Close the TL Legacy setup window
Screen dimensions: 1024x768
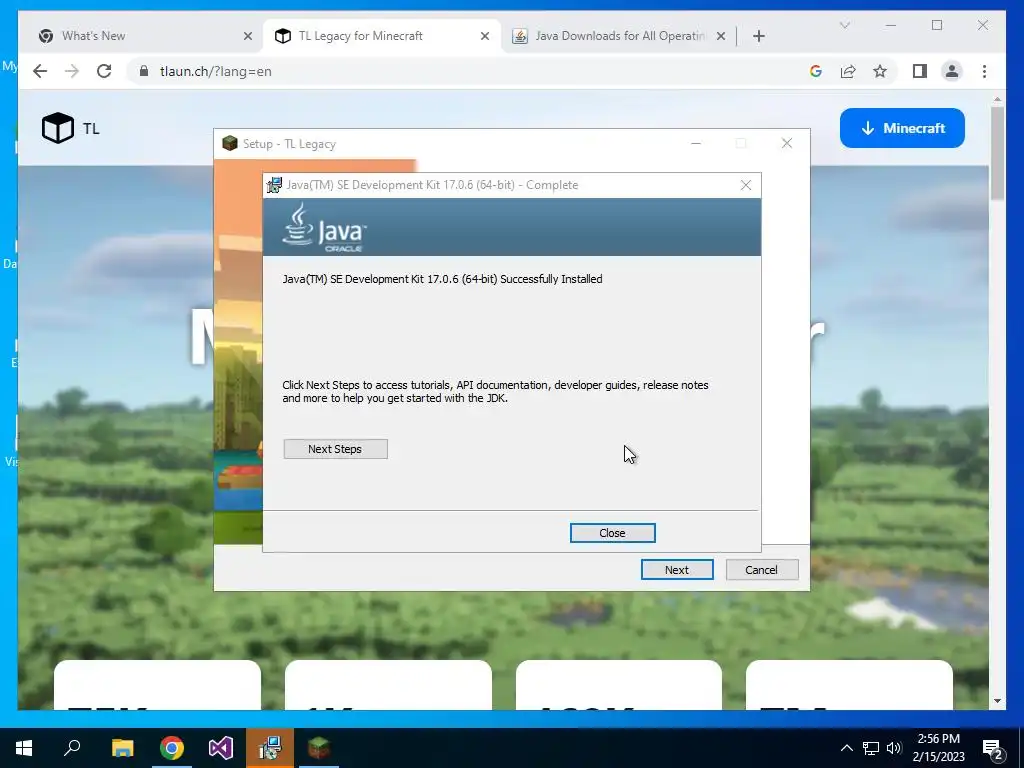(787, 144)
